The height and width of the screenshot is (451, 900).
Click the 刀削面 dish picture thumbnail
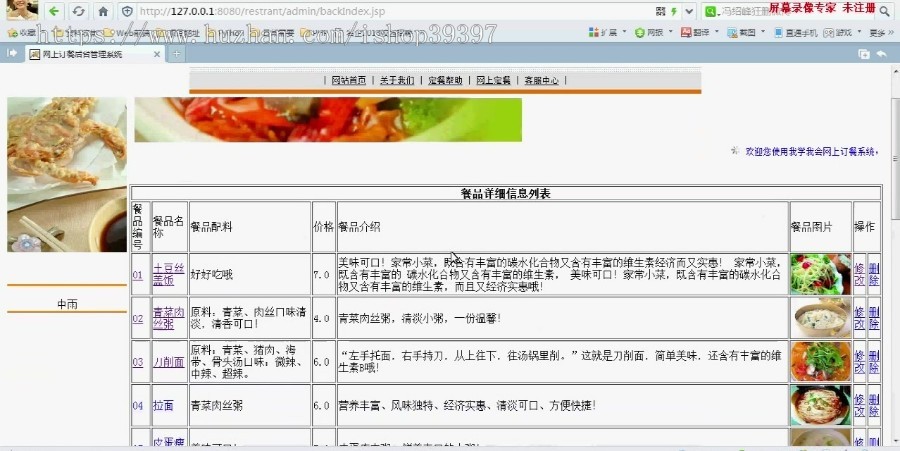tap(820, 361)
